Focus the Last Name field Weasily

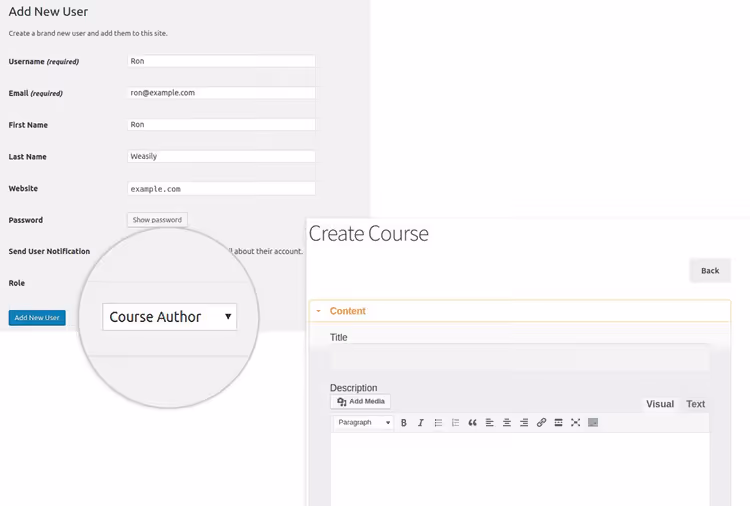[221, 156]
